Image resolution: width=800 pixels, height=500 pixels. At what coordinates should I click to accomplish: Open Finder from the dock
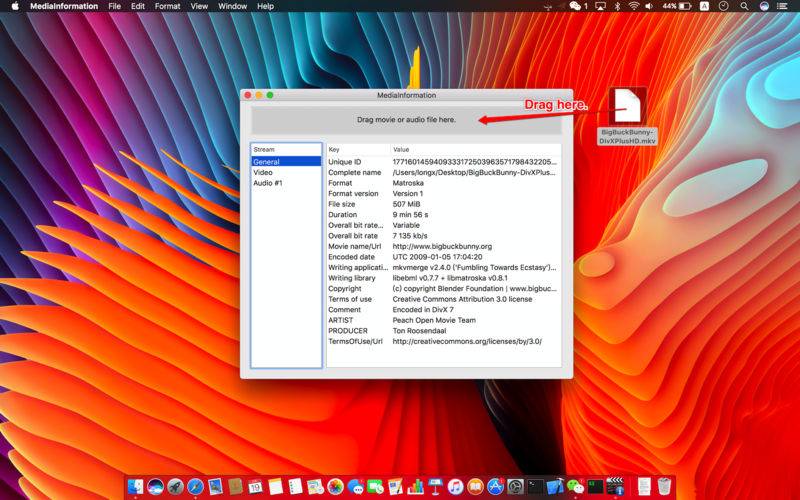(x=135, y=486)
